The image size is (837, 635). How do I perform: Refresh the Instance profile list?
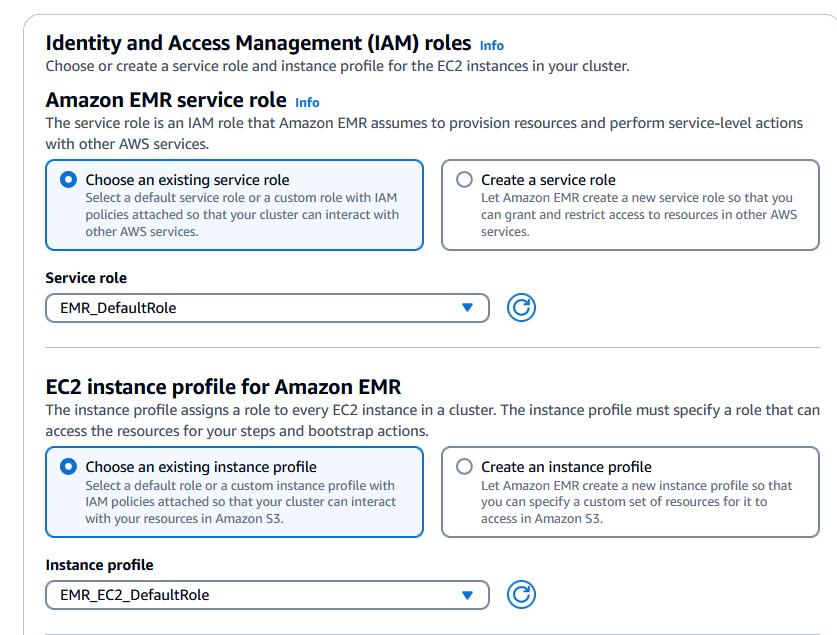[x=521, y=595]
